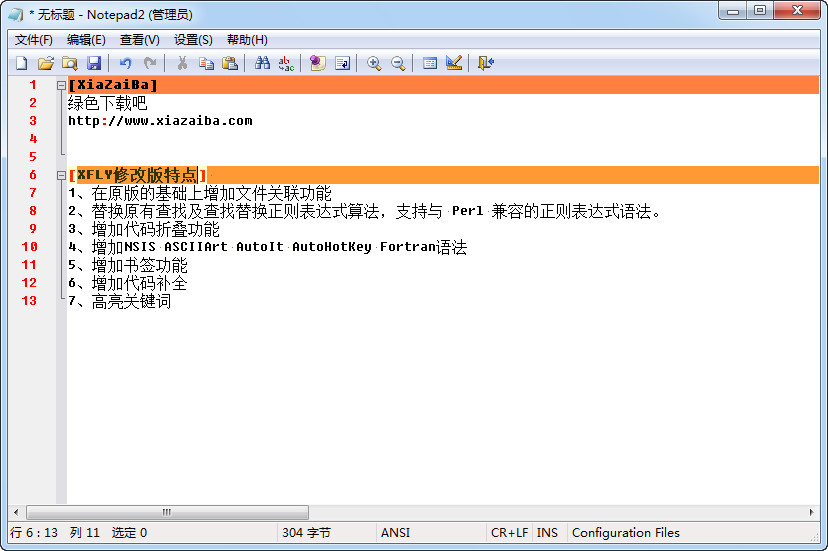This screenshot has width=828, height=551.
Task: Click the left arrow of horizontal scrollbar
Action: coord(16,512)
